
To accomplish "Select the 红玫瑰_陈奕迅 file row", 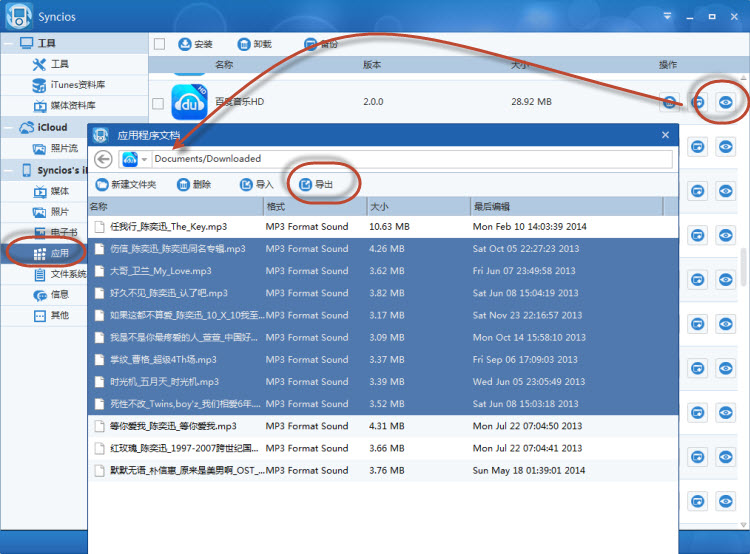I will (x=383, y=448).
